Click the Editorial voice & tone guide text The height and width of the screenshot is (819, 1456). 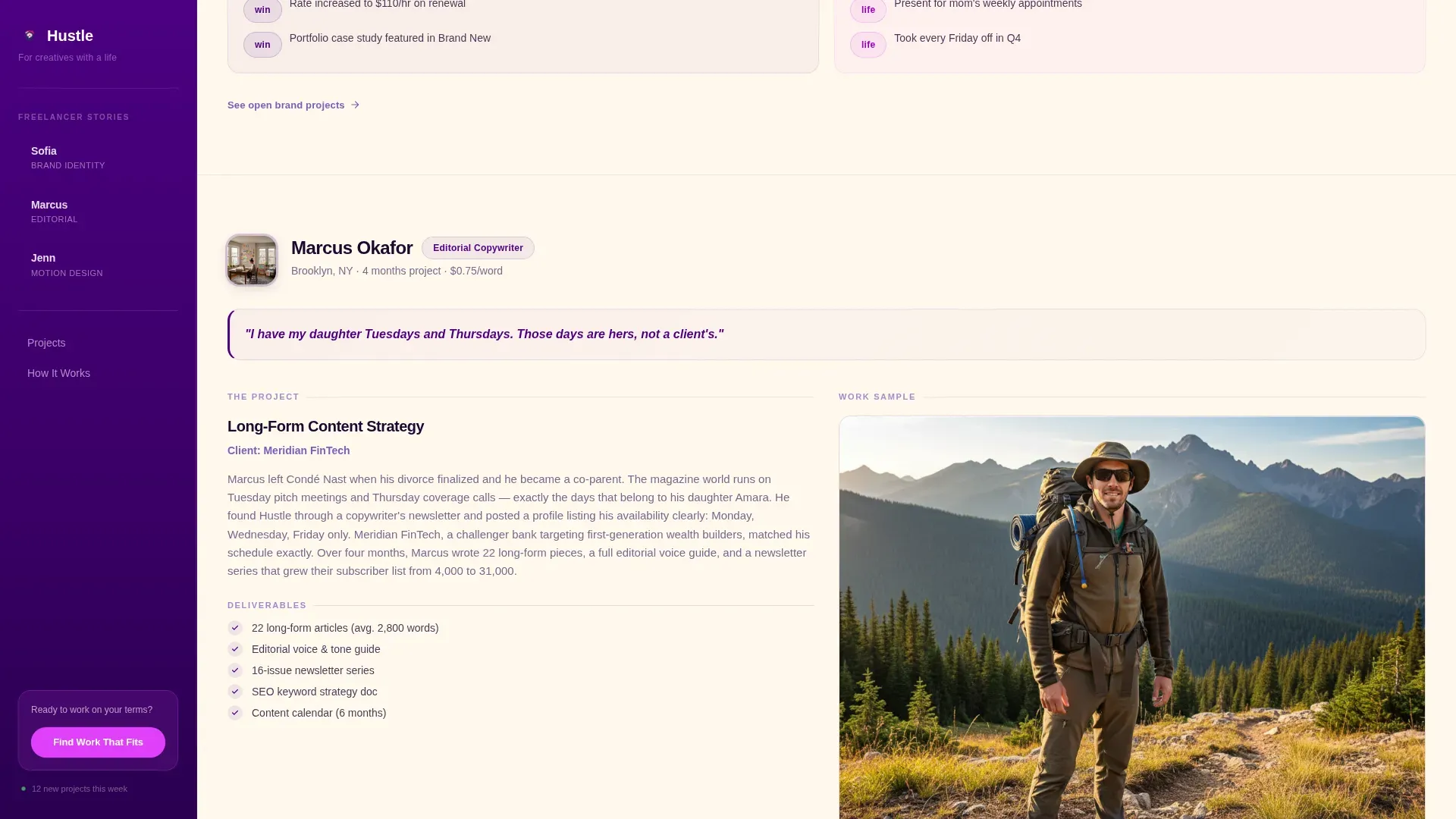click(x=316, y=649)
